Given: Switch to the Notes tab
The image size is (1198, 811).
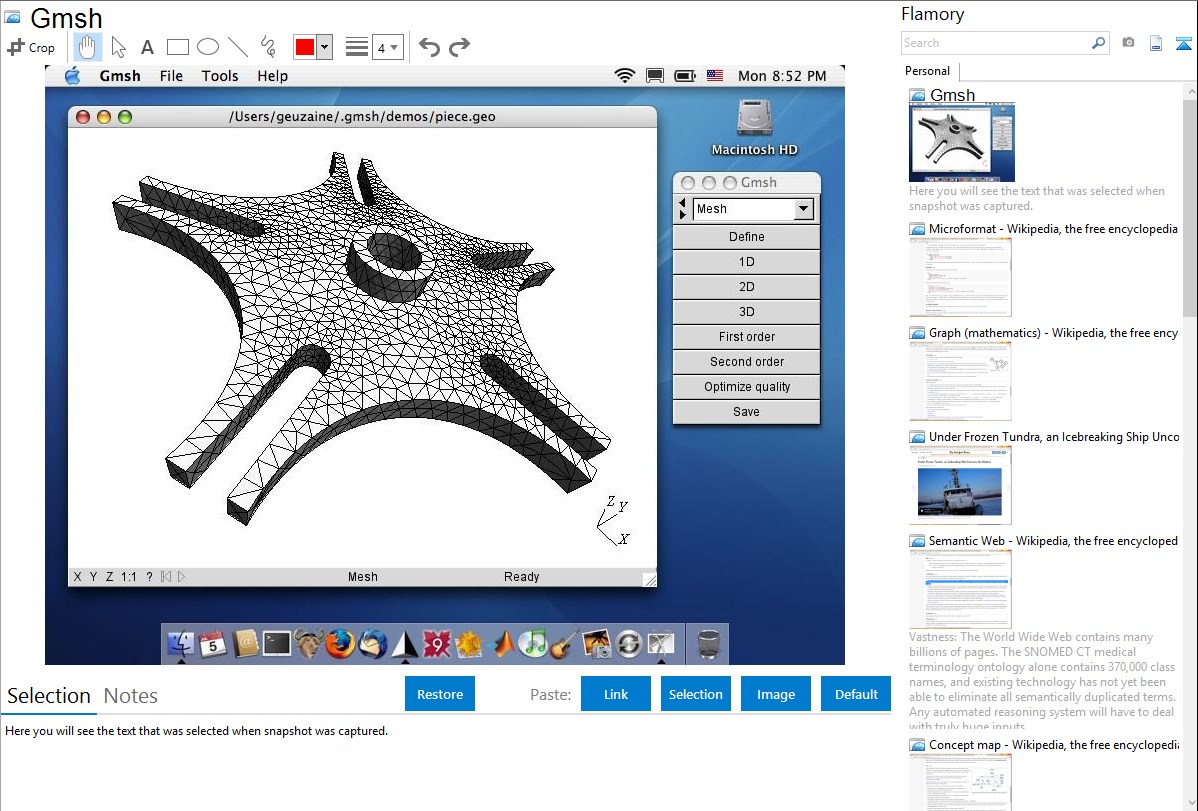Looking at the screenshot, I should click(131, 696).
